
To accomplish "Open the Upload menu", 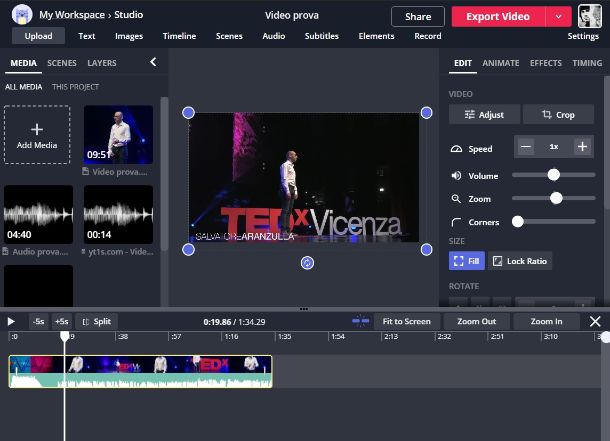I will click(x=38, y=36).
